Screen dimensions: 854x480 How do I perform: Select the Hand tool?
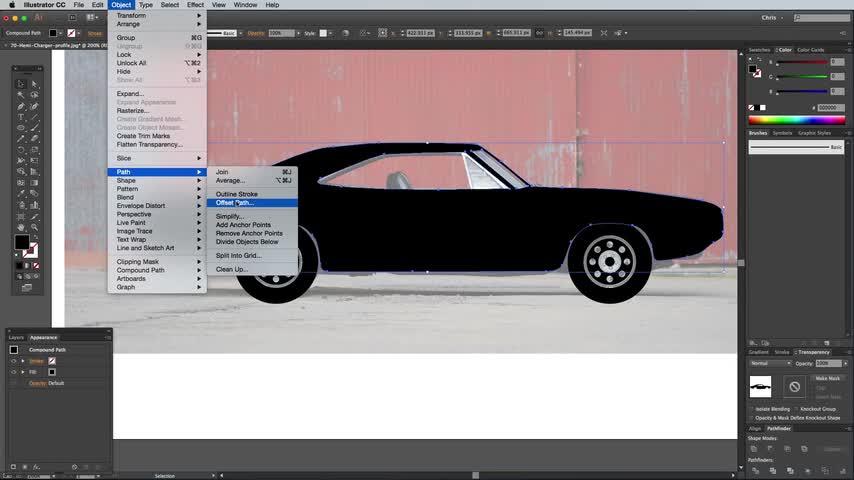click(x=21, y=227)
